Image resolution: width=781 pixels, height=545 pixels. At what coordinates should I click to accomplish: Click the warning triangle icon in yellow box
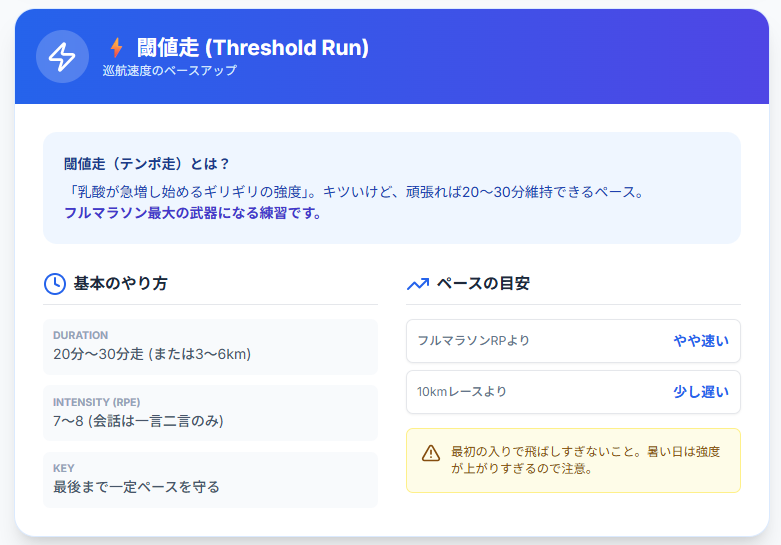(x=431, y=453)
